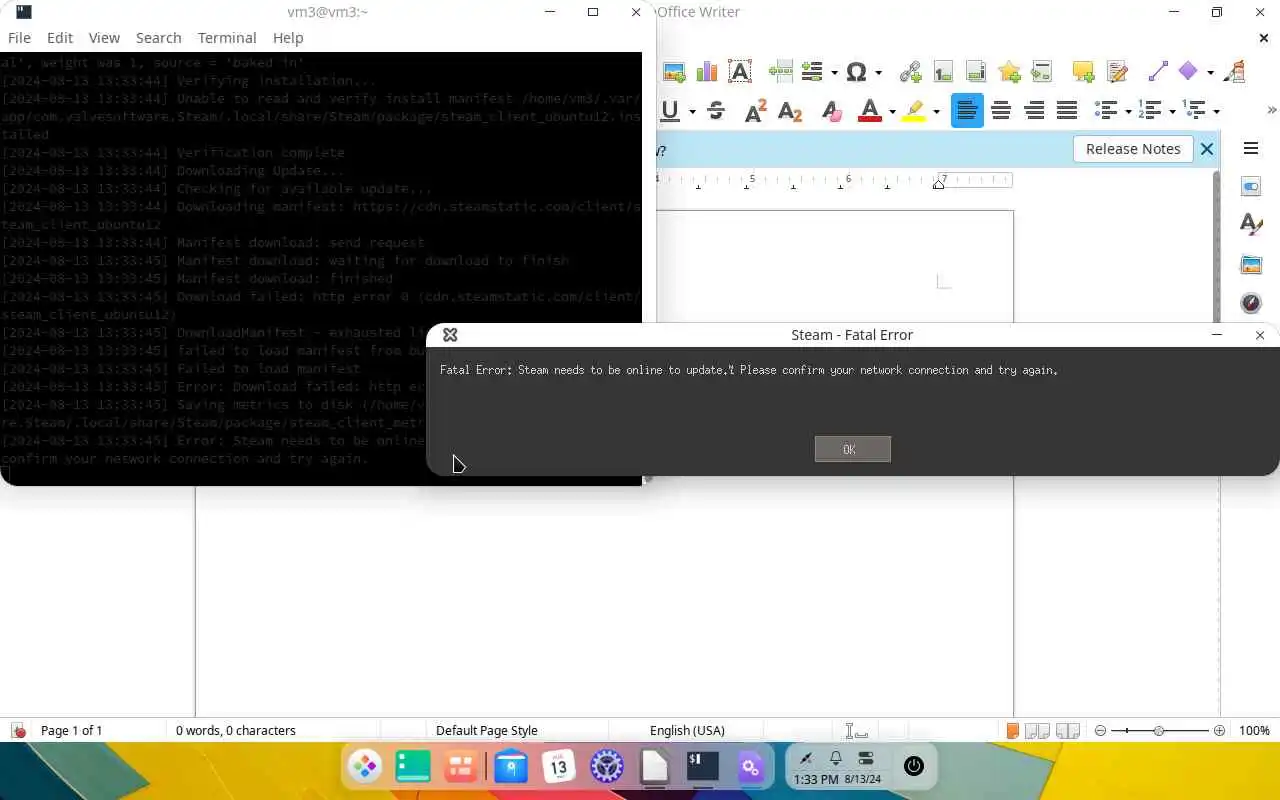Select Justified paragraph alignment
The image size is (1280, 800).
pos(1067,111)
